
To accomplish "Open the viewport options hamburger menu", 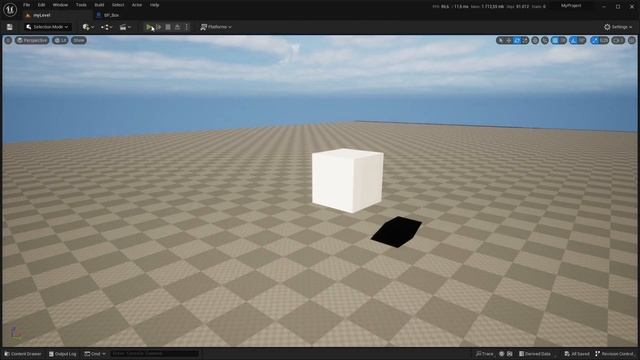I will pos(8,40).
